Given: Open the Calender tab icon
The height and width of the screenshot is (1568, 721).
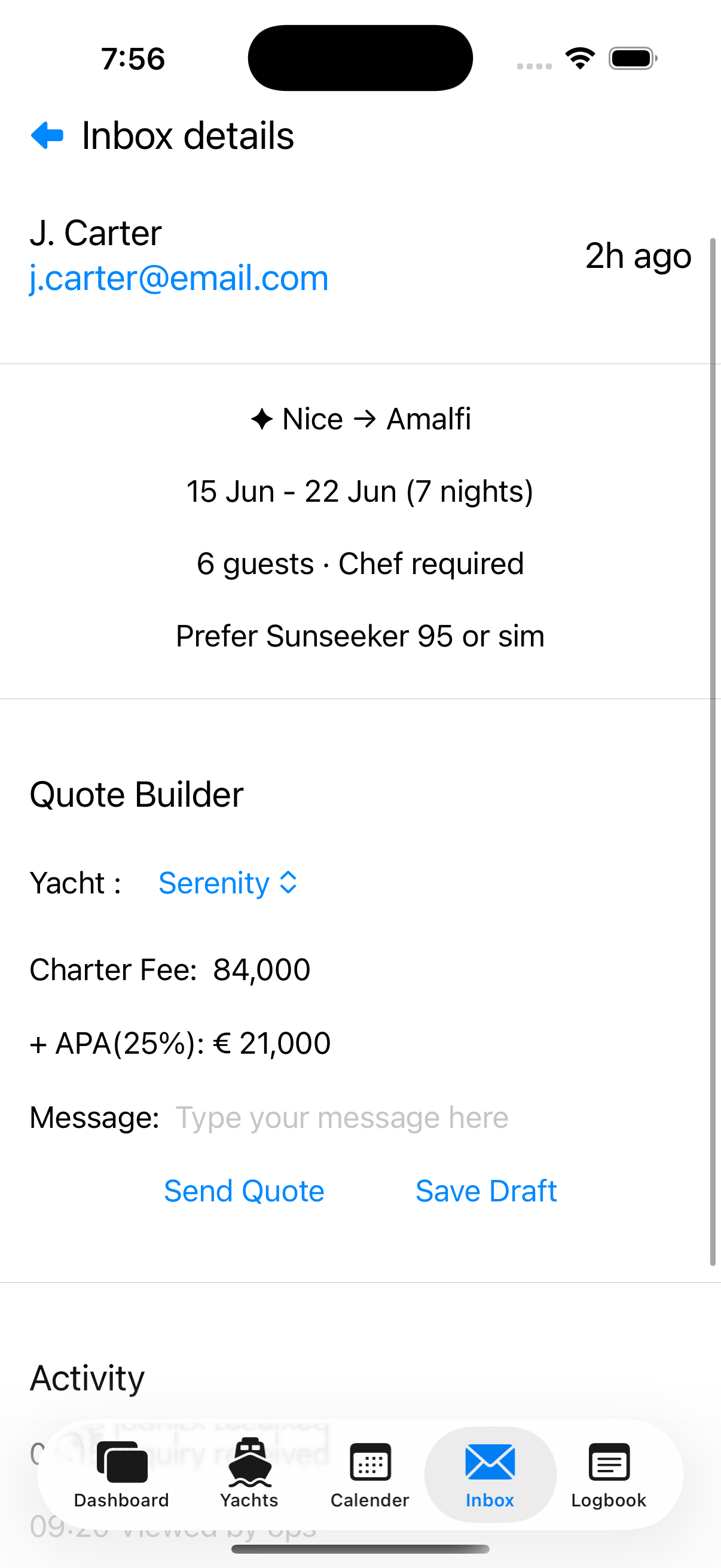Looking at the screenshot, I should [370, 1462].
